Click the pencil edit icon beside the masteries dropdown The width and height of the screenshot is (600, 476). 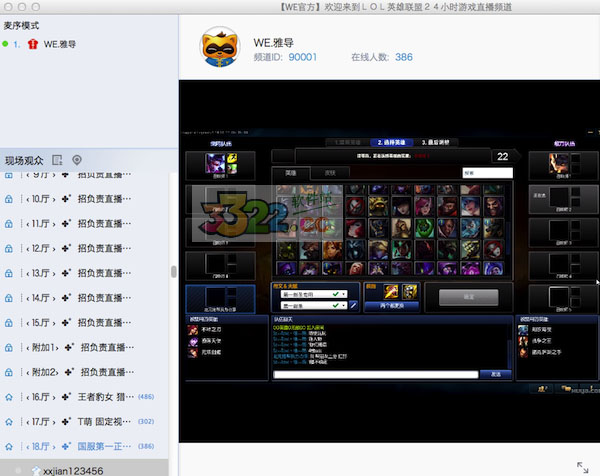point(354,305)
